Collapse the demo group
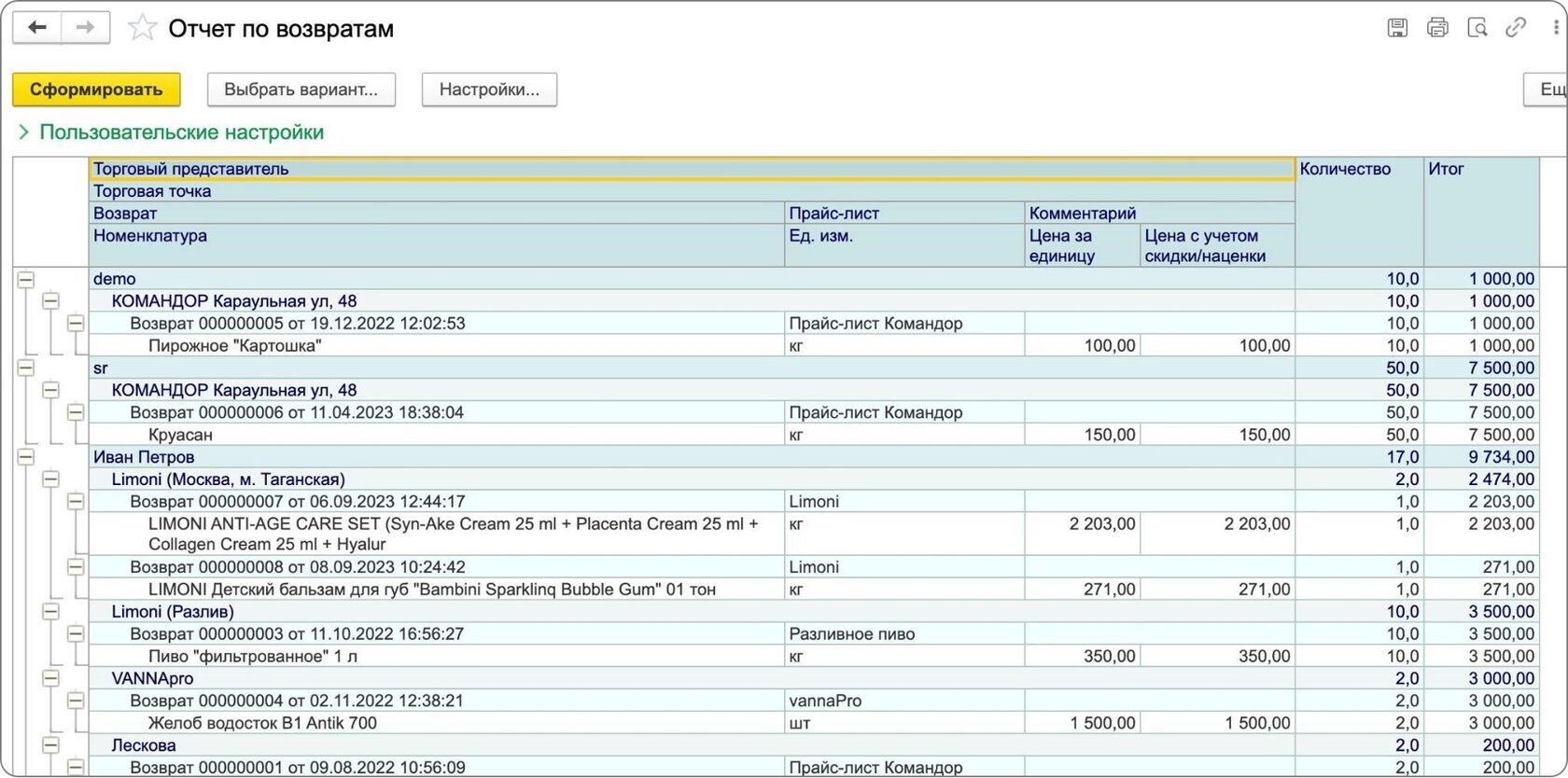The height and width of the screenshot is (778, 1568). click(x=26, y=279)
